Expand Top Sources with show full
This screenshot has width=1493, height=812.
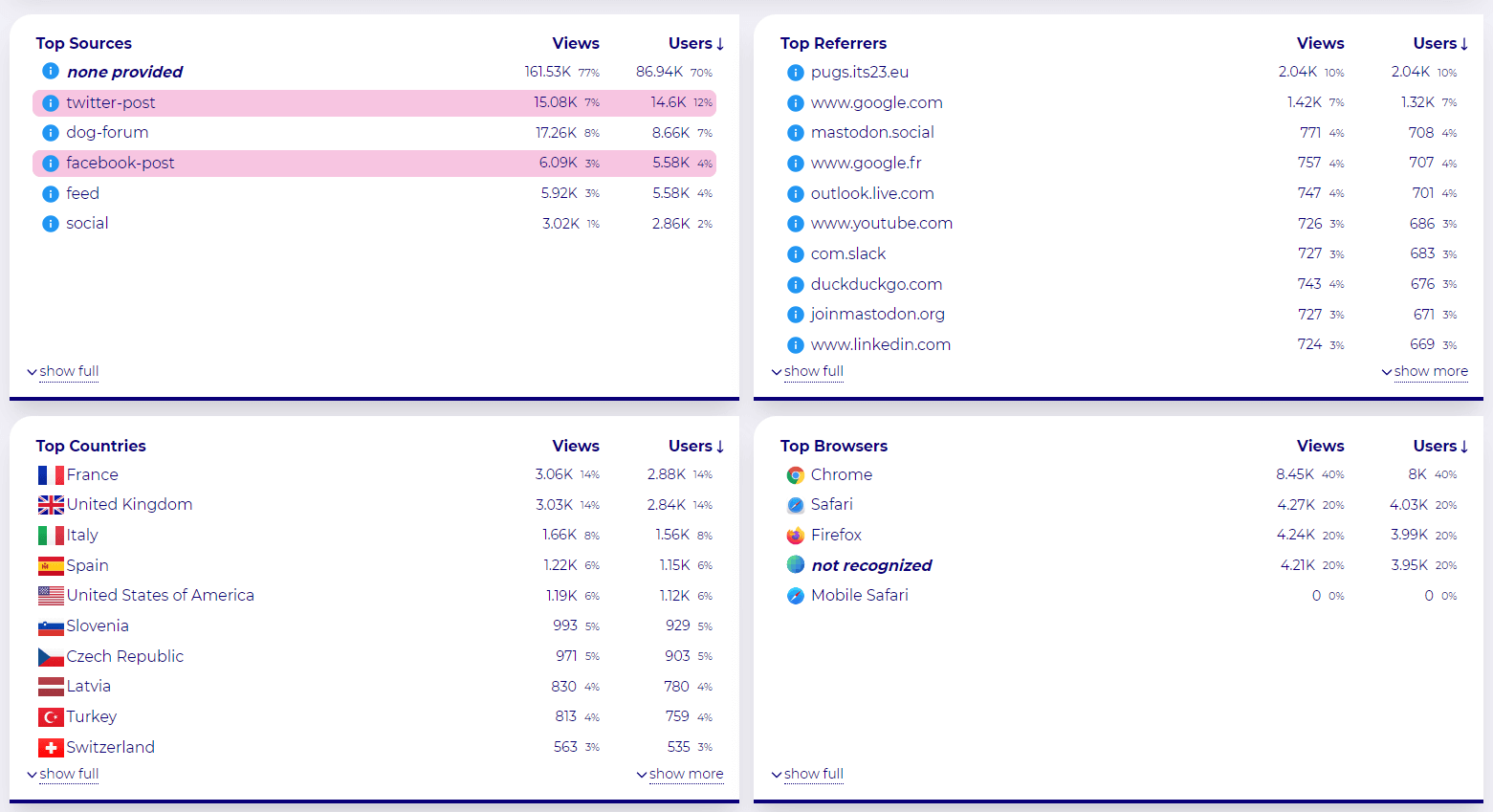[x=63, y=371]
